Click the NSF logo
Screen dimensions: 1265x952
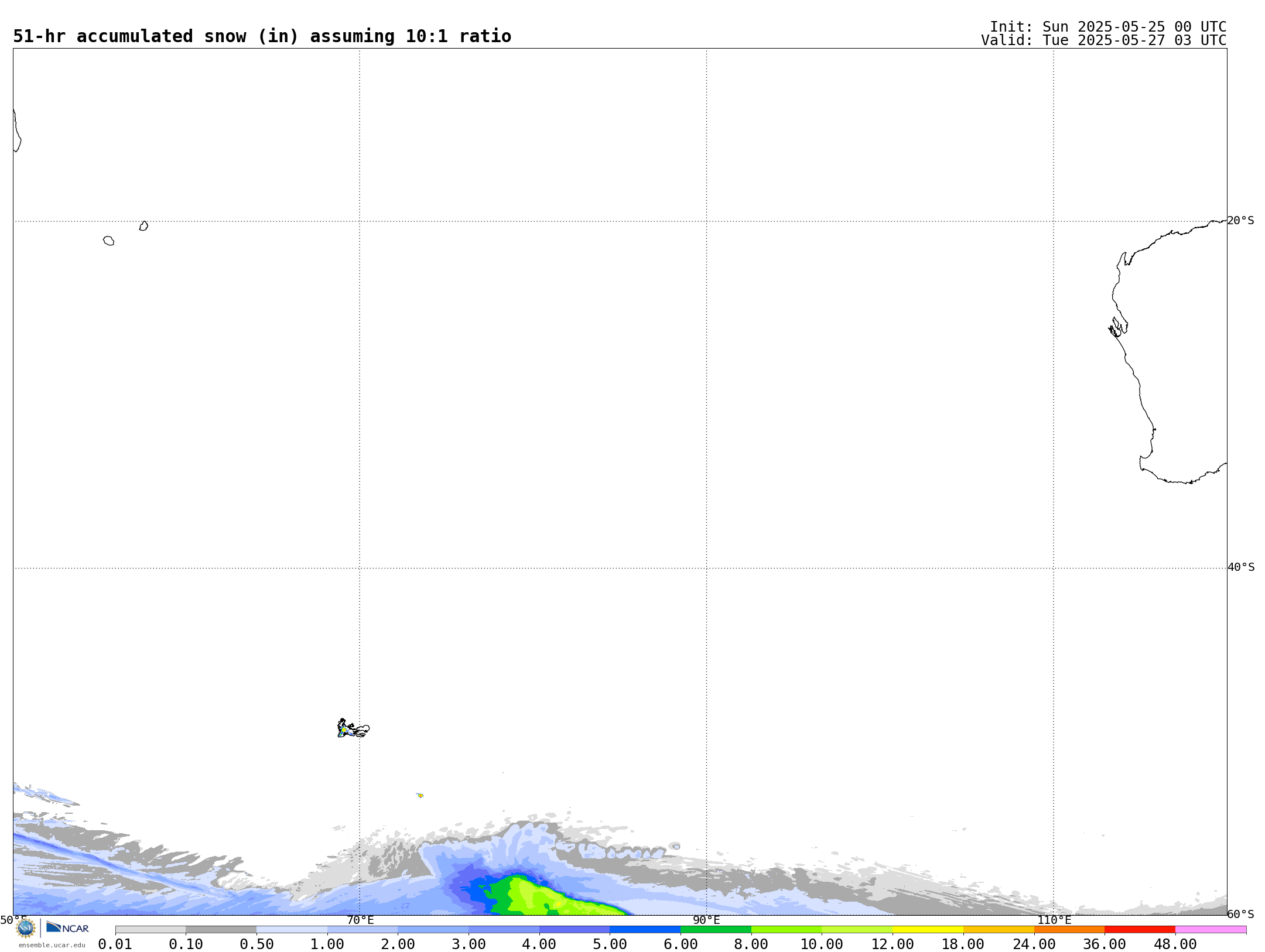tap(25, 928)
